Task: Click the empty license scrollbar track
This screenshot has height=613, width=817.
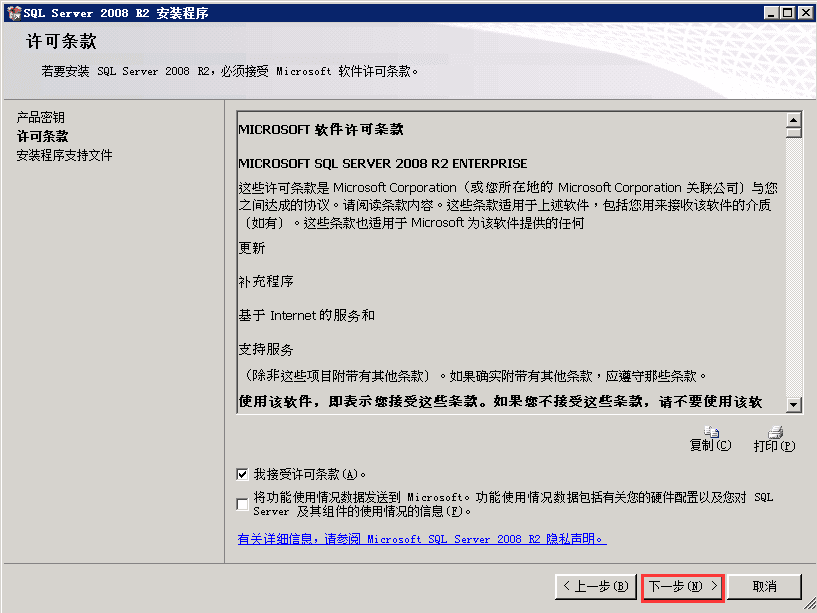Action: tap(793, 267)
